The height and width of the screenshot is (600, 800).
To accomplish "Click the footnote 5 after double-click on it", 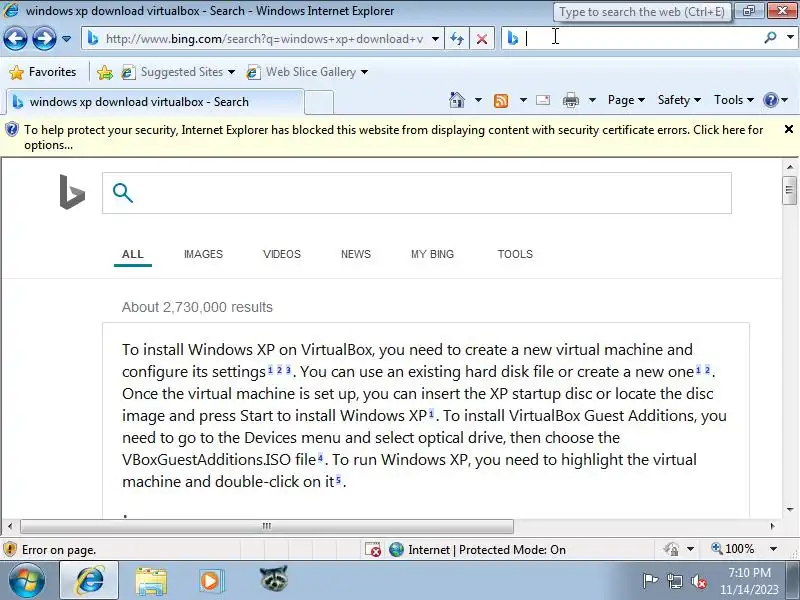I will pyautogui.click(x=338, y=480).
